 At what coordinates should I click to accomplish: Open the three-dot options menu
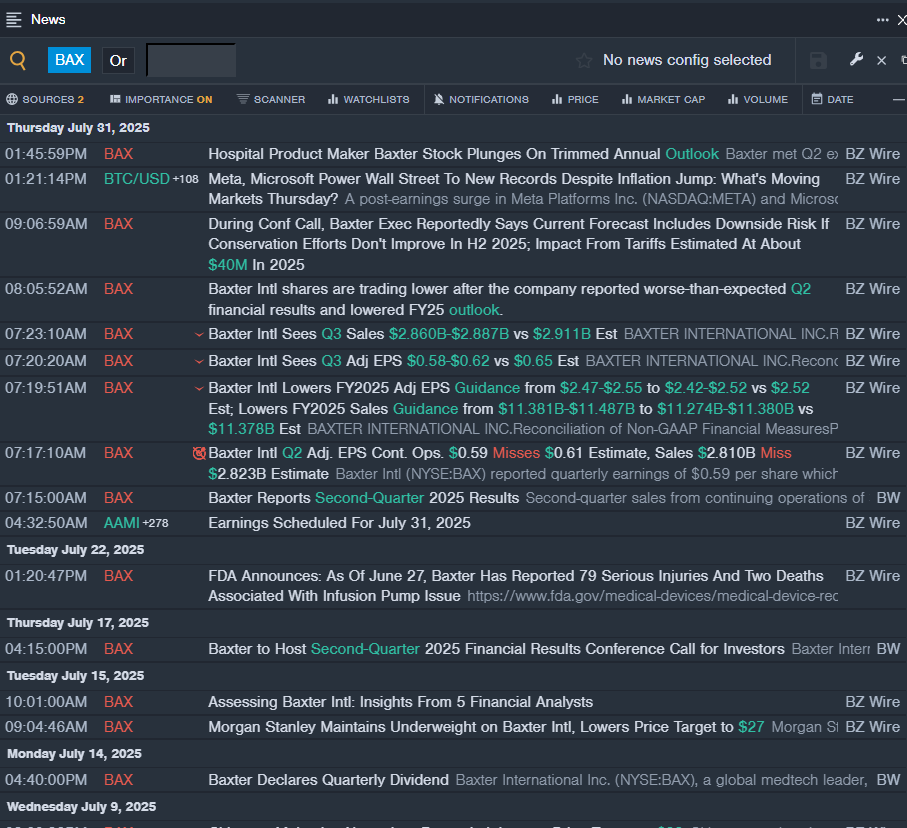click(x=882, y=20)
